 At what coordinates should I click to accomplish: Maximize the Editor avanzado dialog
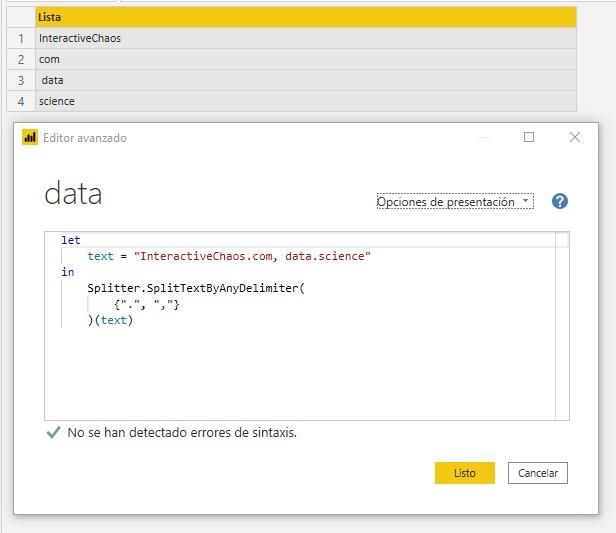coord(529,138)
